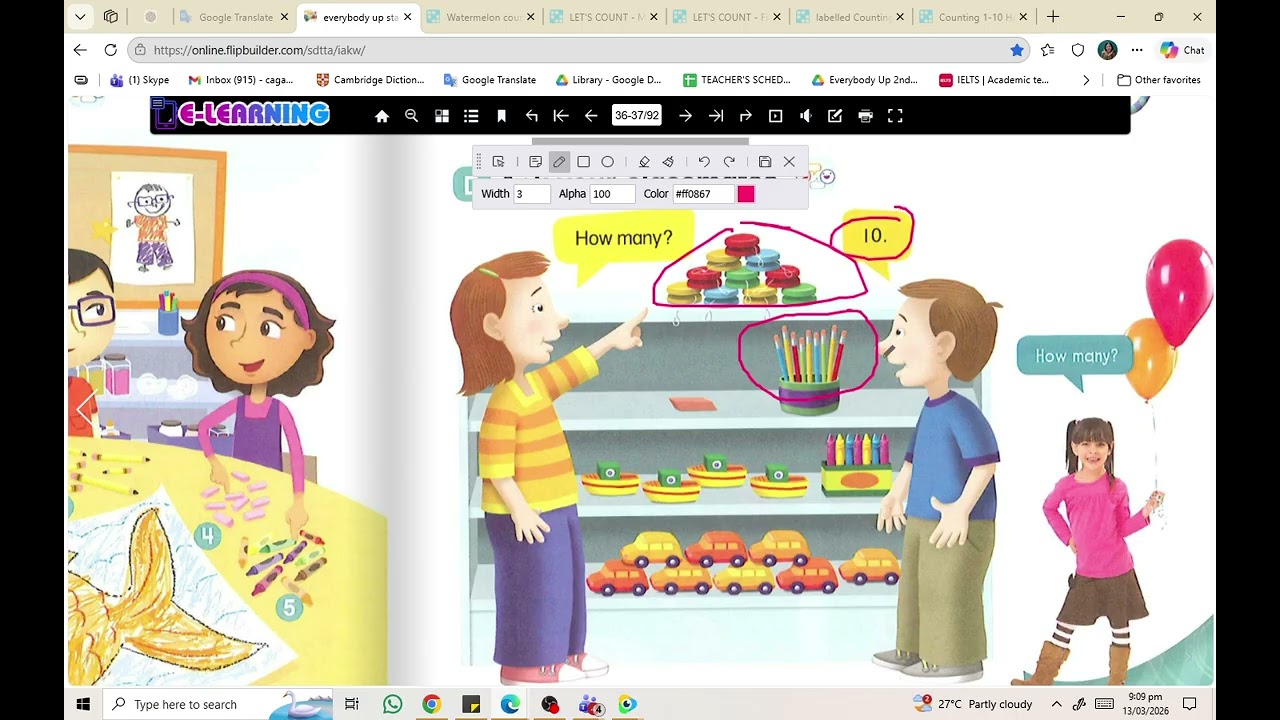Toggle flipbook auto-play mode
1280x720 pixels.
click(x=775, y=116)
